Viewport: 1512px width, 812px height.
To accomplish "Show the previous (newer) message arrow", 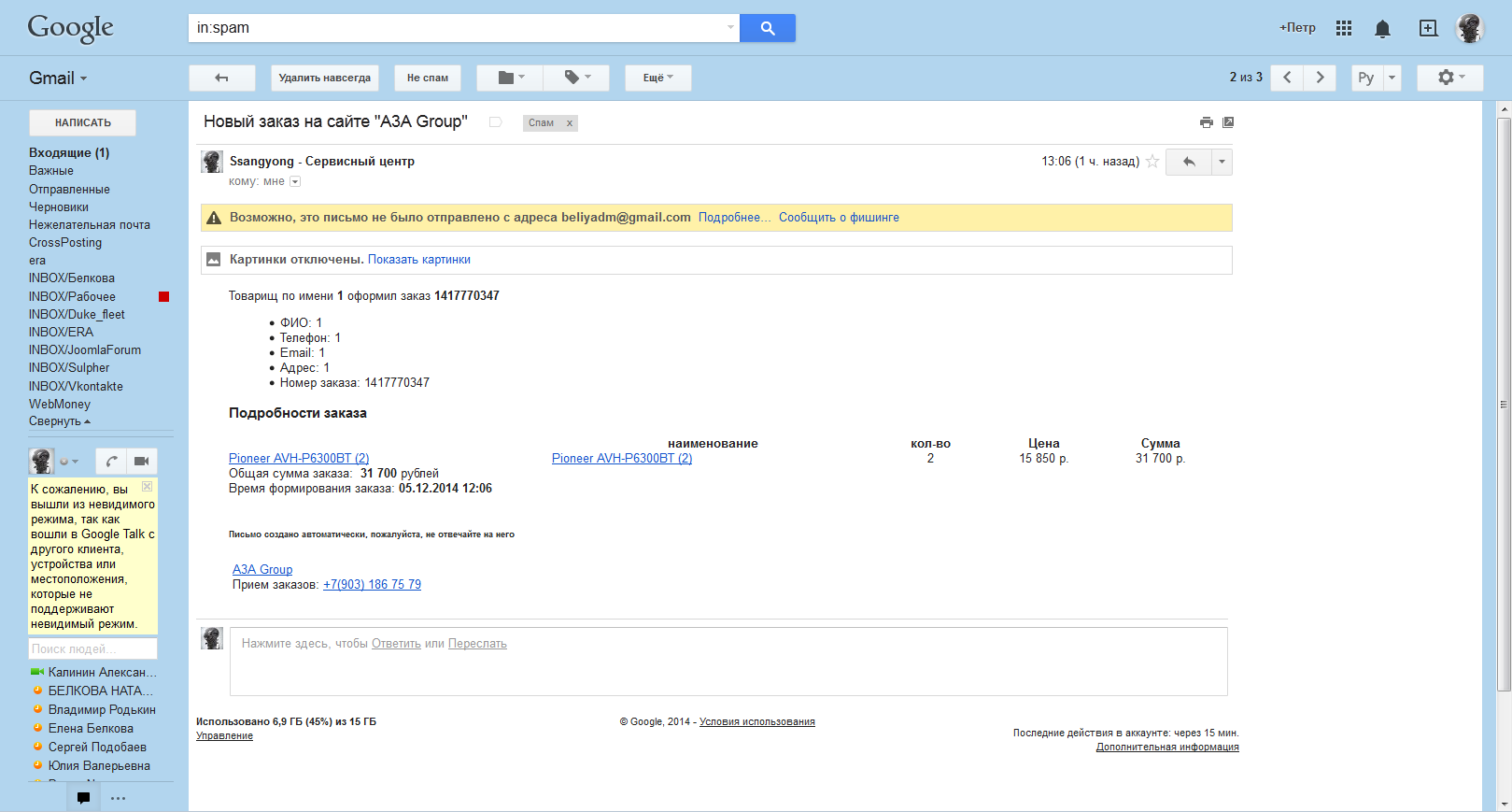I will coord(1287,78).
